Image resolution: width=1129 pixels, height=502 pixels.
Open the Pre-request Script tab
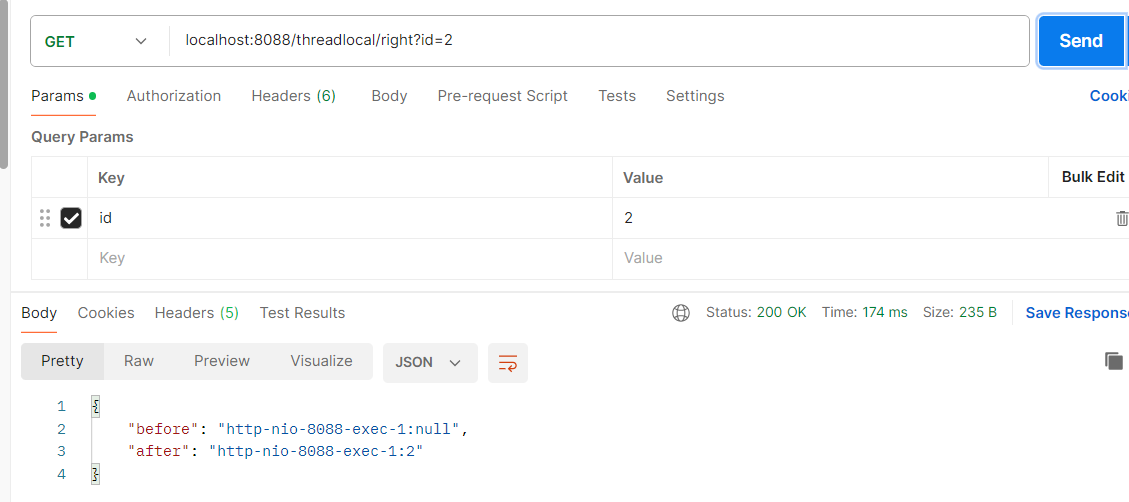coord(502,96)
